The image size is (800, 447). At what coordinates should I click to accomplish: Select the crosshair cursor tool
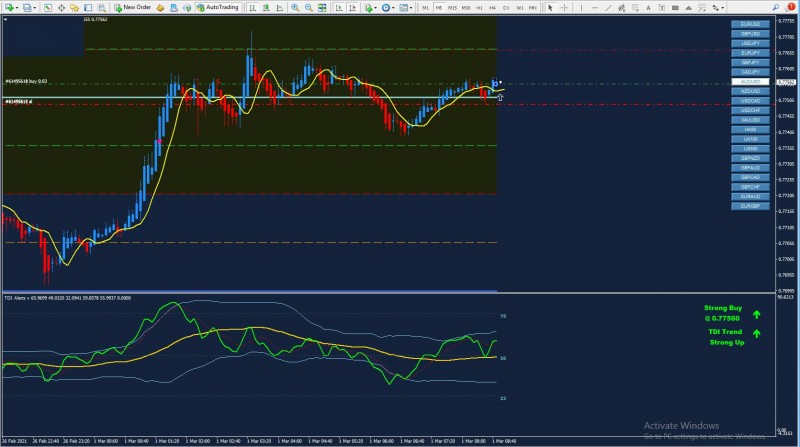click(564, 7)
